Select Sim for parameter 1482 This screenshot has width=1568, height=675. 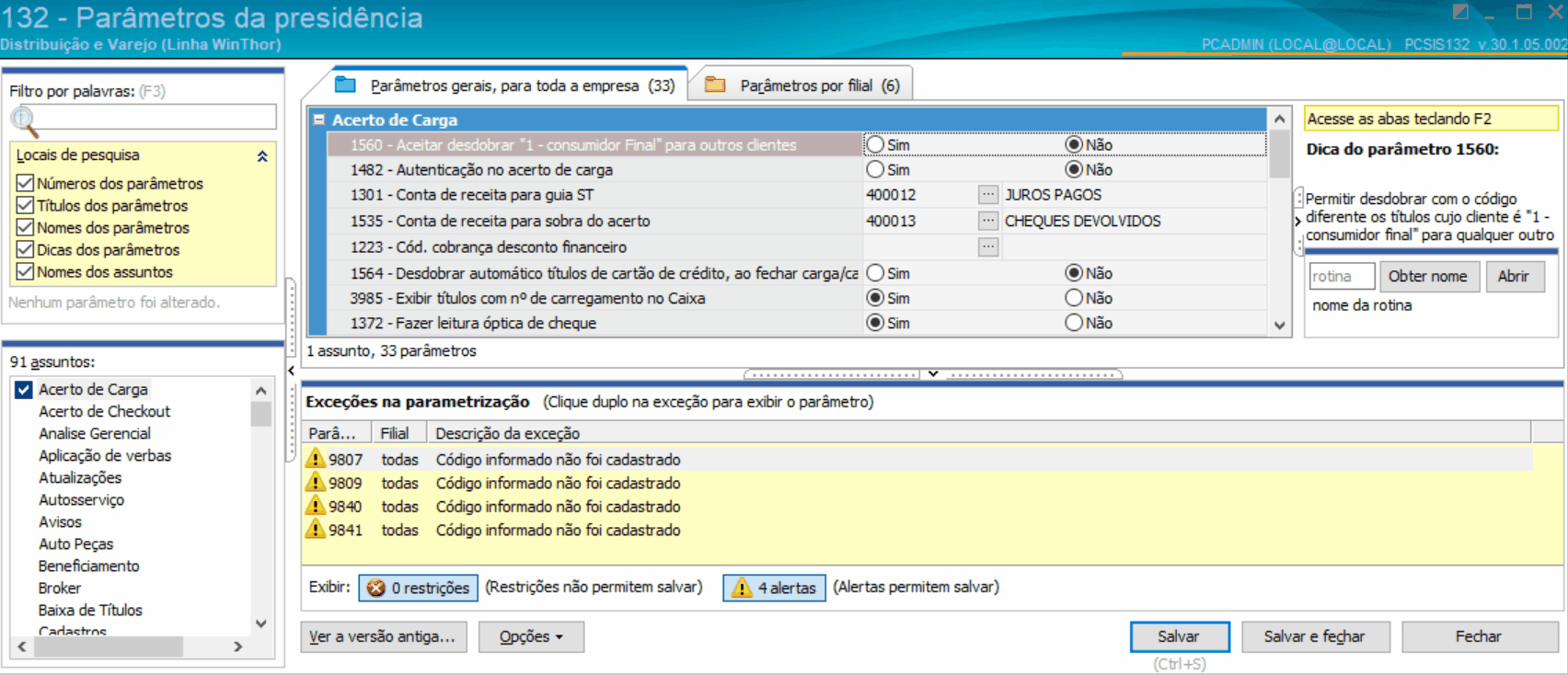(875, 169)
